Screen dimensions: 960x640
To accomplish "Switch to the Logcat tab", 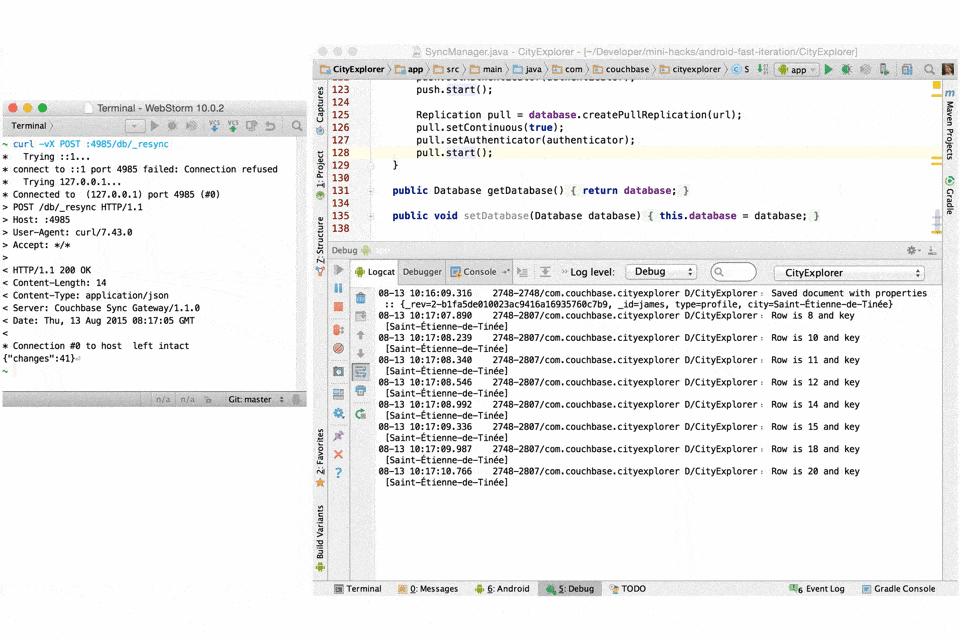I will coord(375,272).
